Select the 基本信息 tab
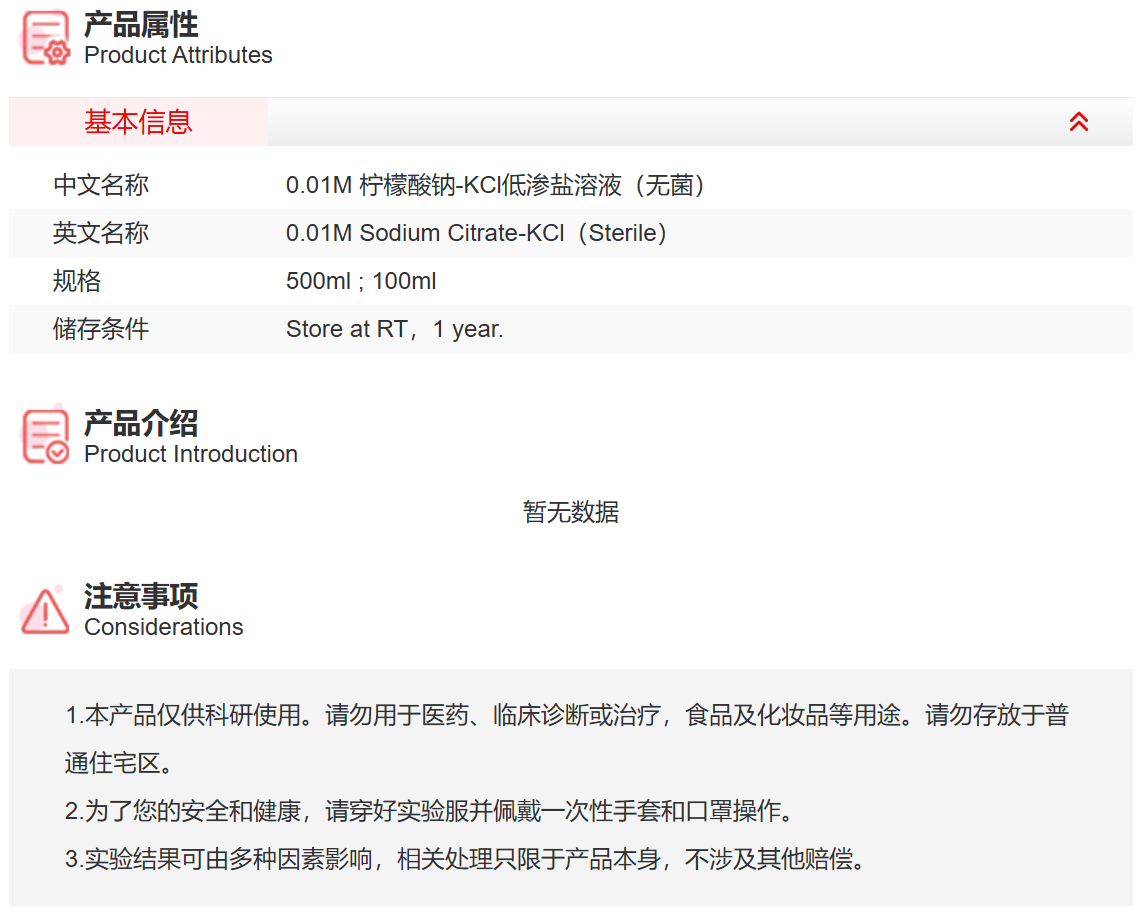 click(x=138, y=122)
